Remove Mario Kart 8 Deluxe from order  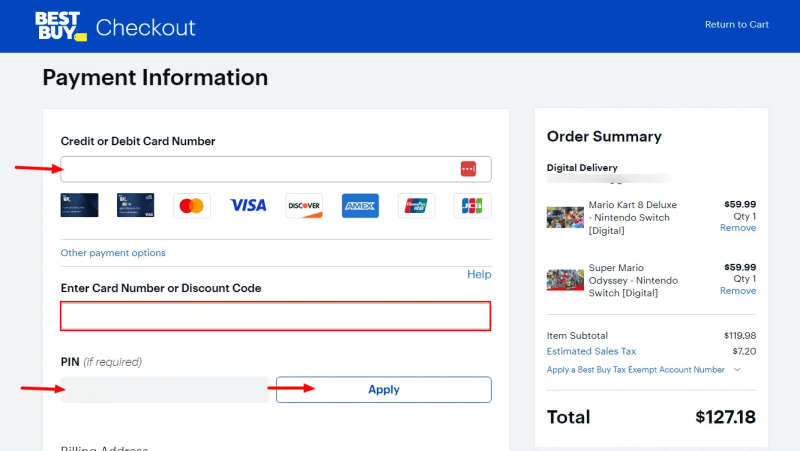tap(738, 228)
